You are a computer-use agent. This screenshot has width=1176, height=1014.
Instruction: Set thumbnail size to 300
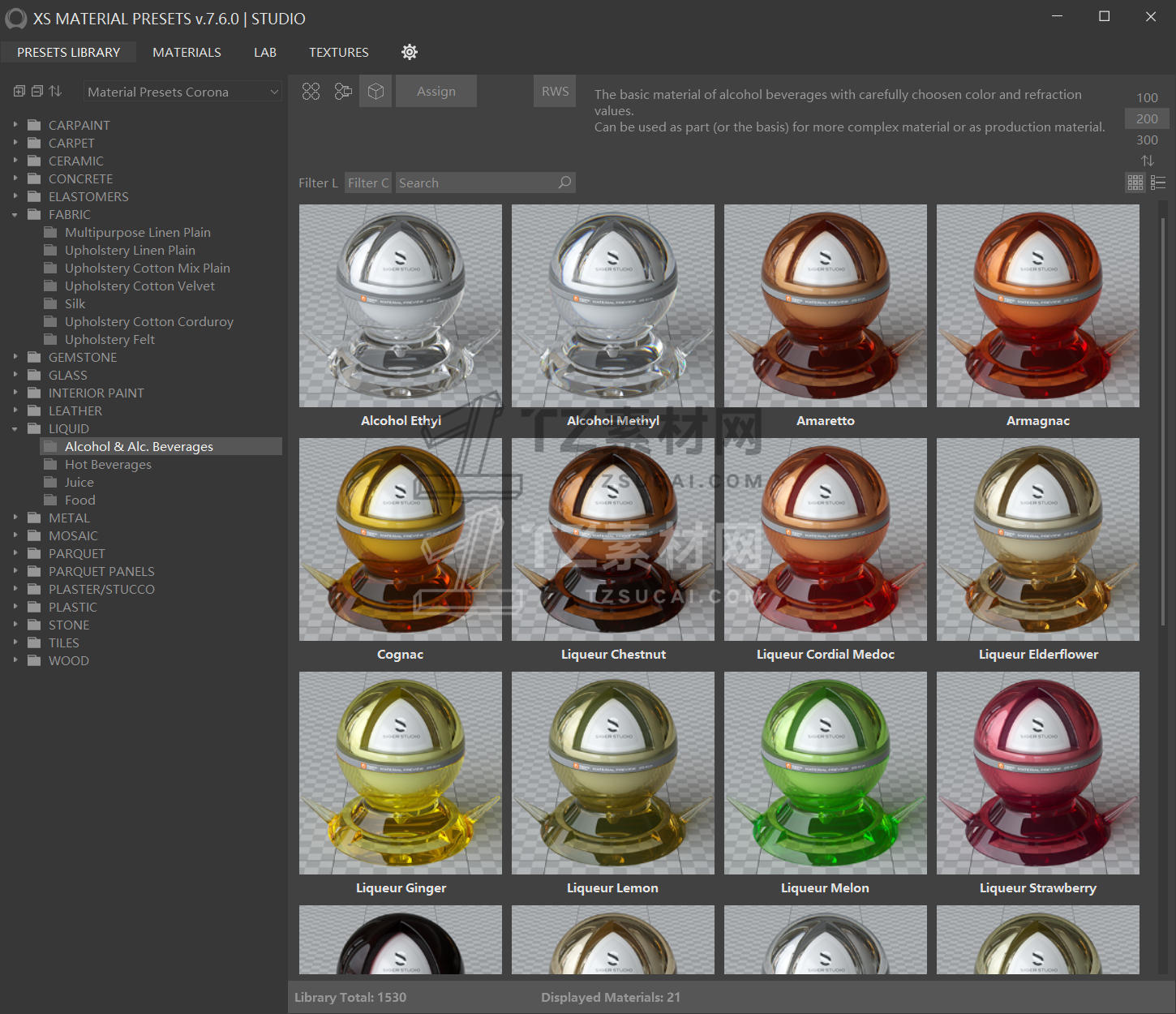pos(1147,140)
